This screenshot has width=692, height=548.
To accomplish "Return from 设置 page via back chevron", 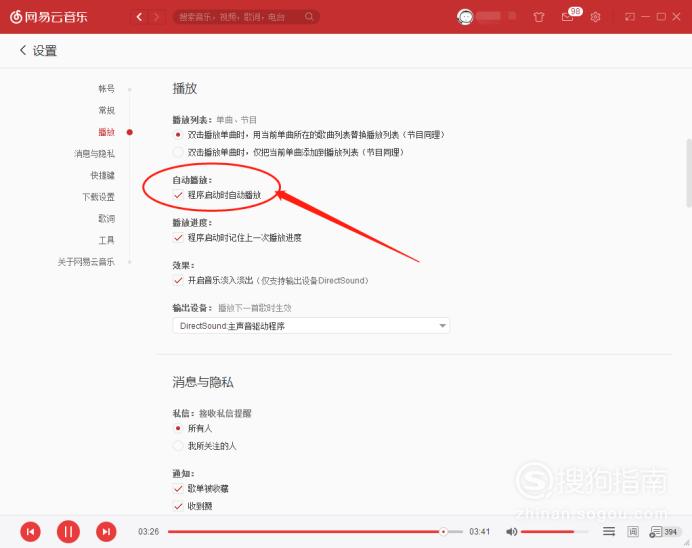I will click(x=23, y=50).
